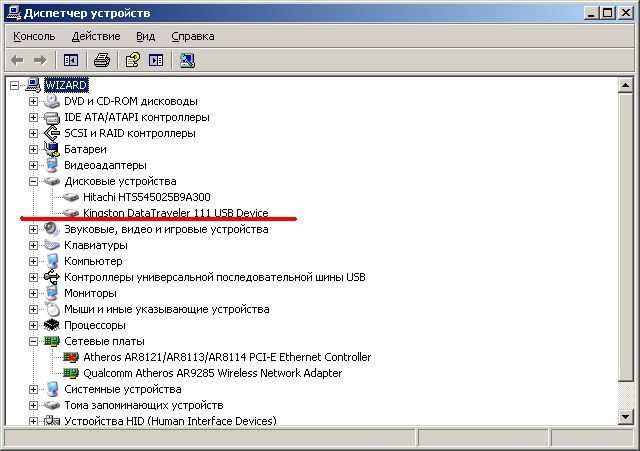Select the Процессоры category label
Viewport: 640px width, 451px height.
95,325
